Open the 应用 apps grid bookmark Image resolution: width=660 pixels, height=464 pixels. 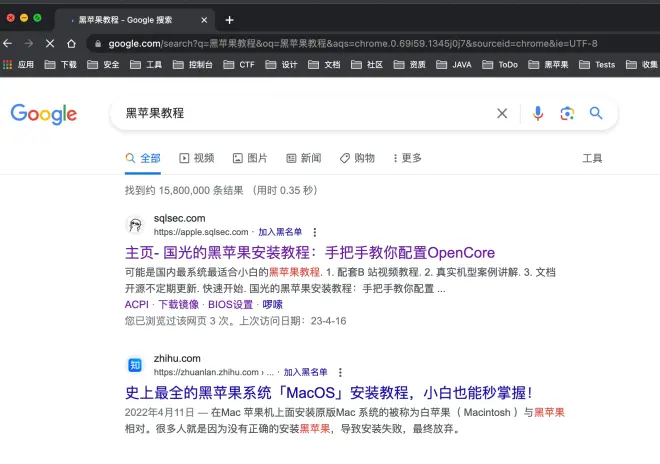pos(19,64)
